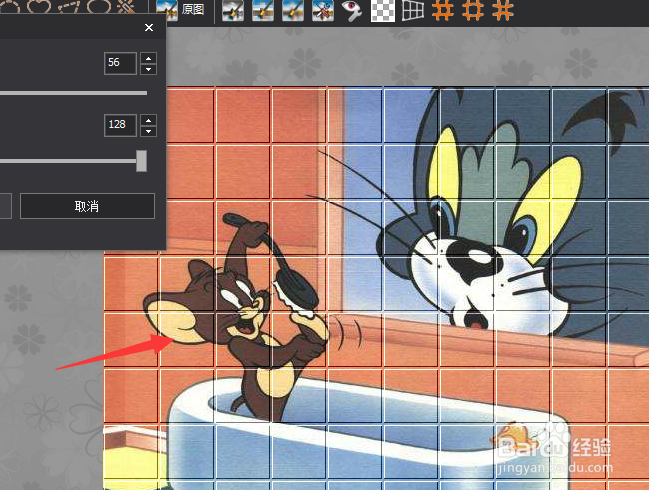Click the slider track under the 56 field
Screen dimensions: 649x490
[73, 93]
